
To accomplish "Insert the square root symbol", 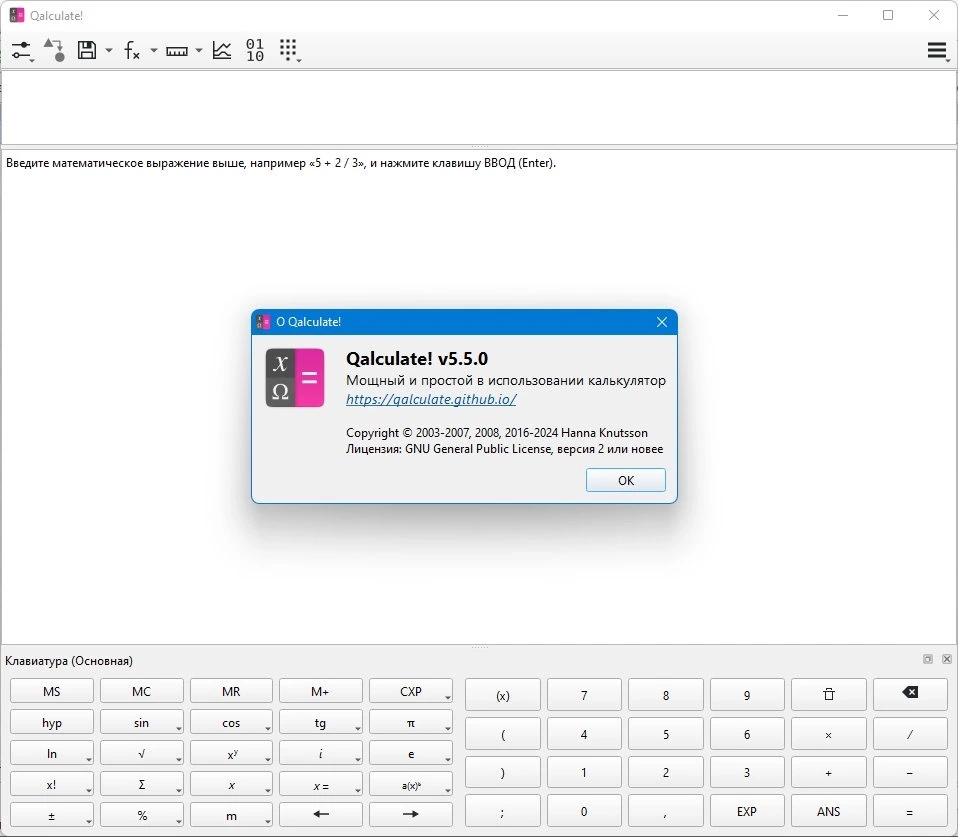I will coord(141,753).
